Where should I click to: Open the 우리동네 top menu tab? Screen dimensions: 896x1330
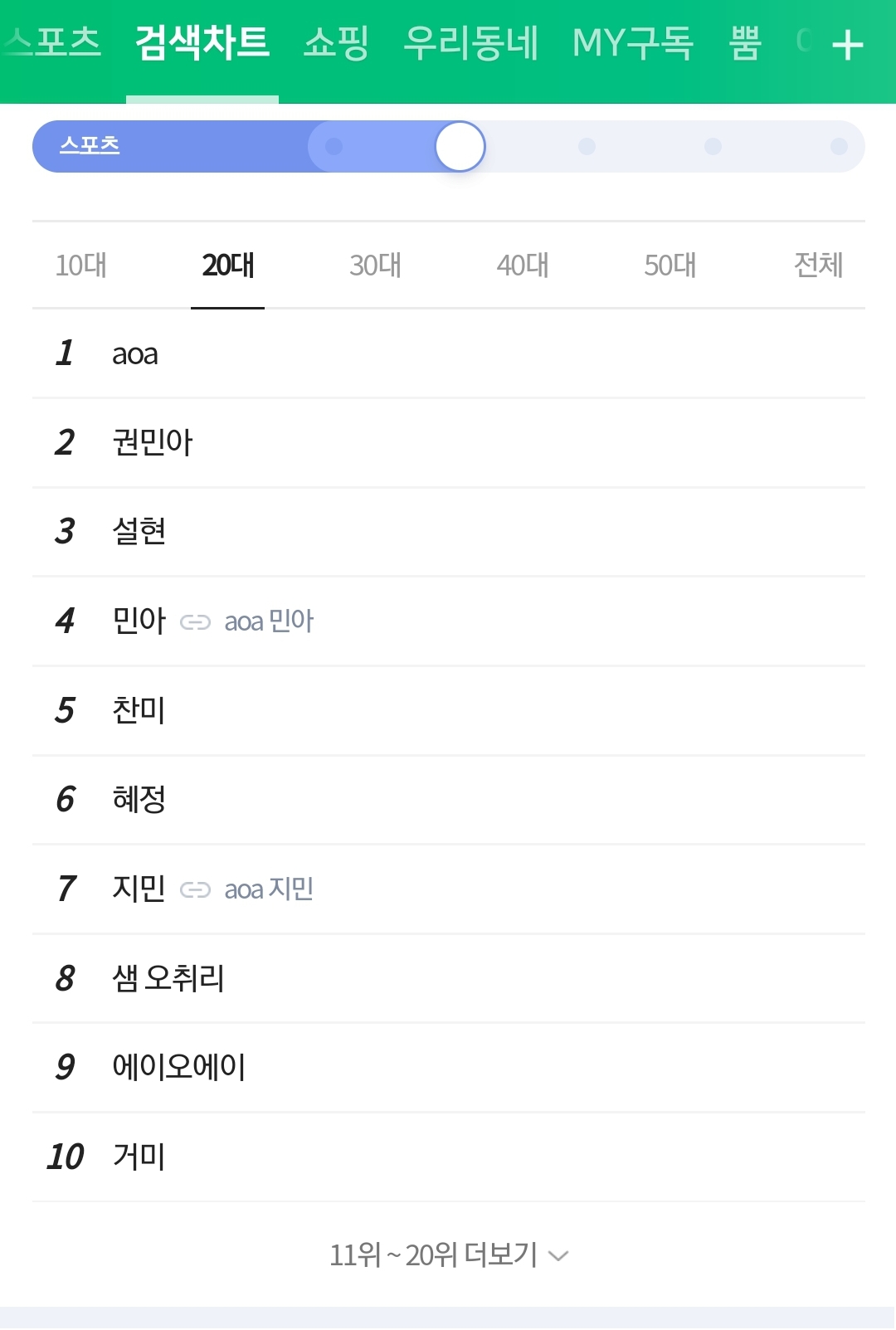point(470,43)
